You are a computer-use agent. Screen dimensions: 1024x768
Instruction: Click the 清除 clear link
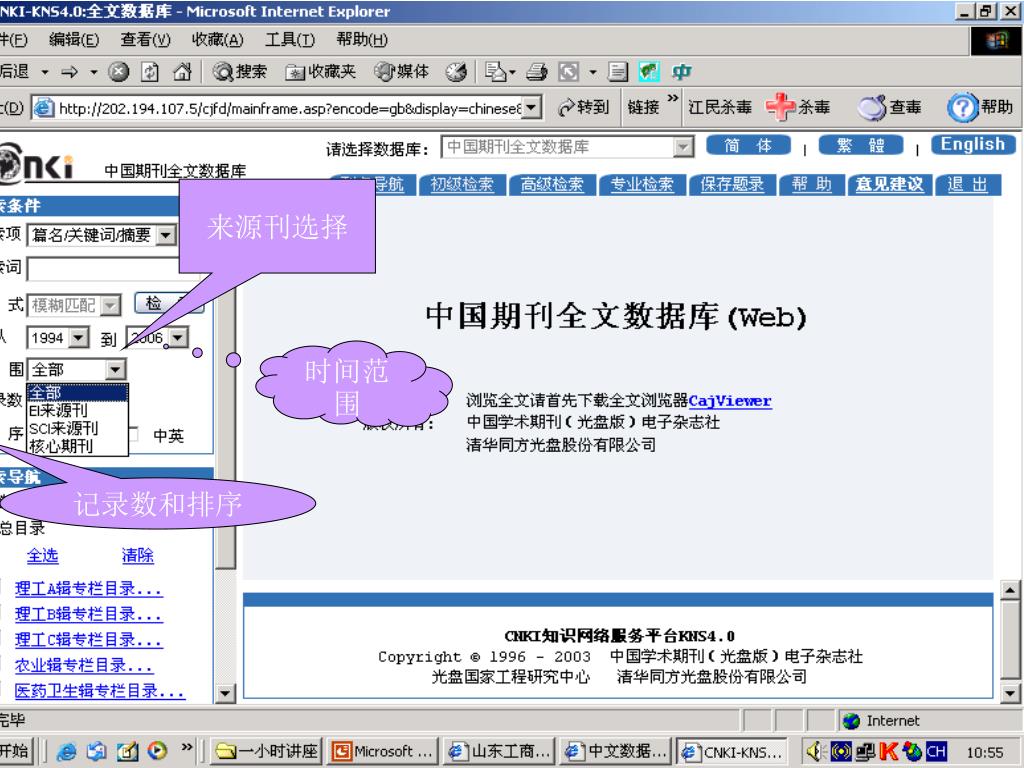click(x=138, y=556)
